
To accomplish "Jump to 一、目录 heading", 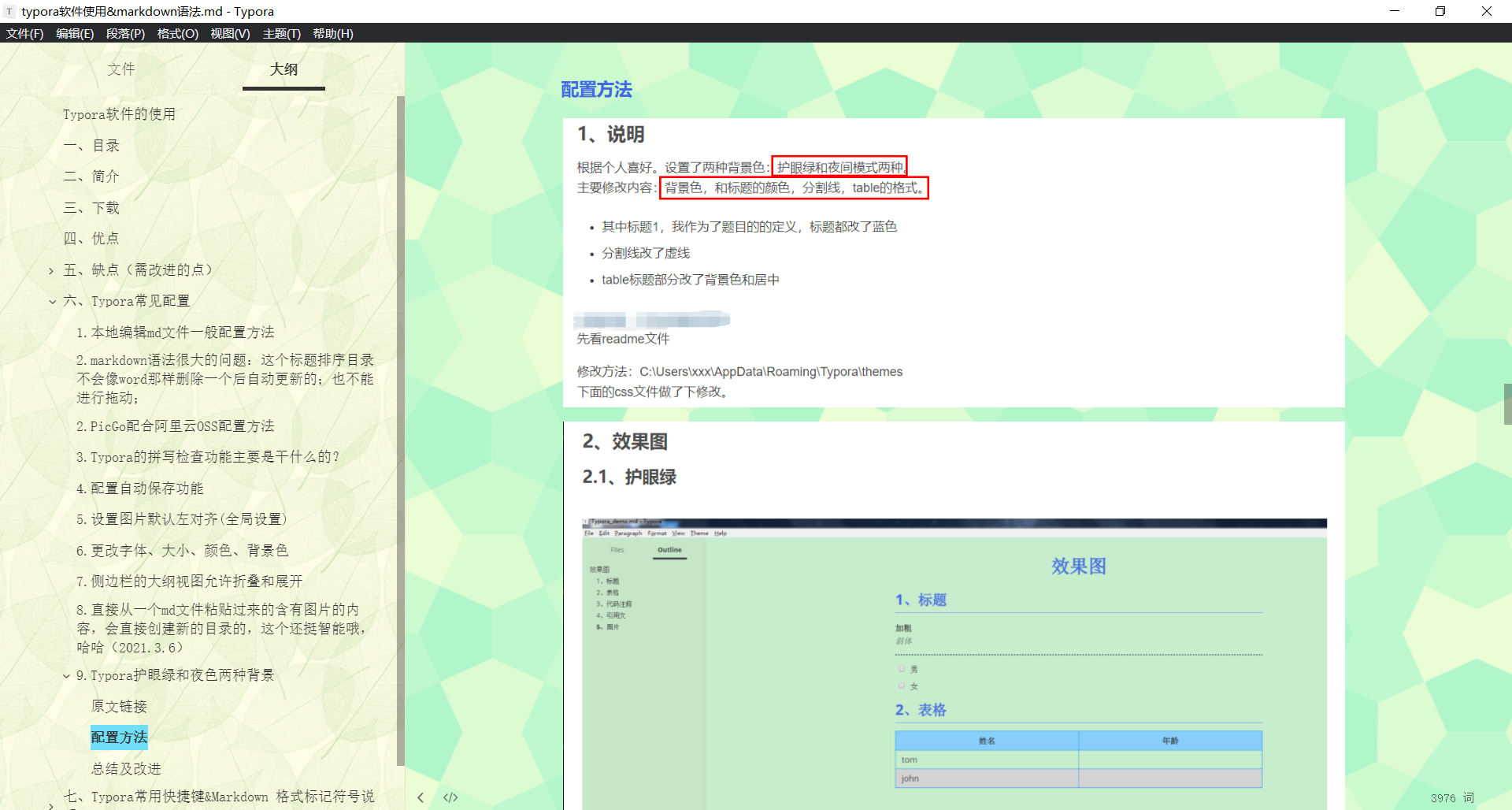I will [x=91, y=146].
